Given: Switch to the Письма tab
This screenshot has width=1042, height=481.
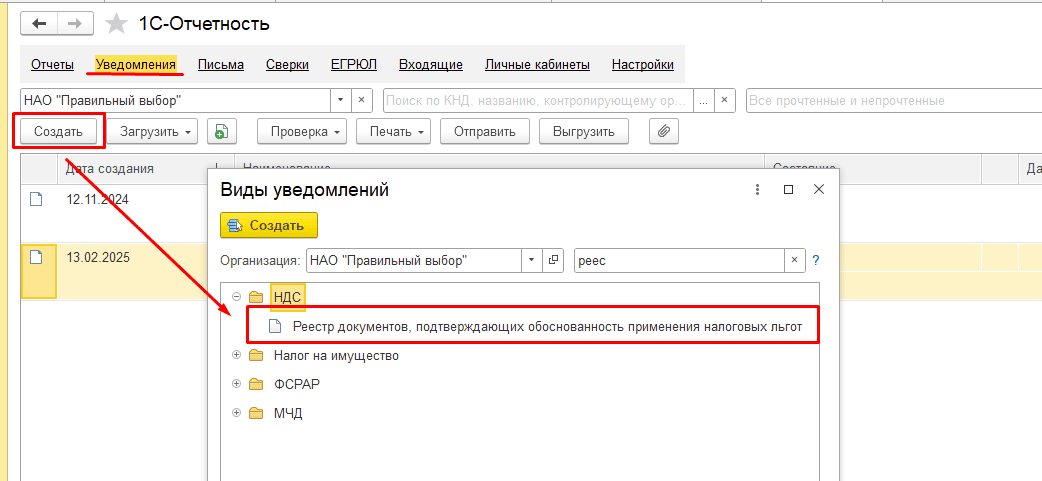Looking at the screenshot, I should (220, 65).
